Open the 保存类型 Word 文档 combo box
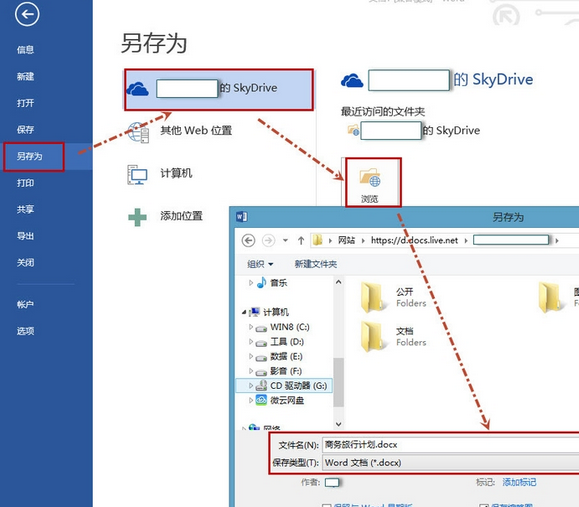The image size is (579, 507). tap(450, 463)
